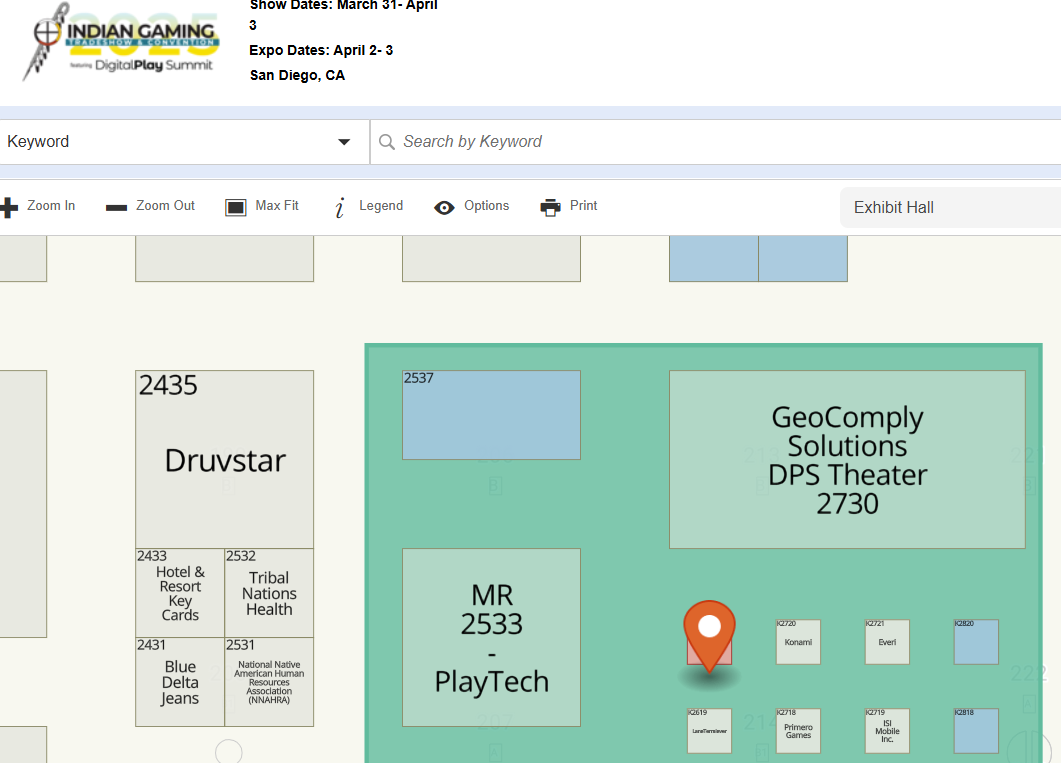1061x763 pixels.
Task: Click the Options label
Action: 487,206
